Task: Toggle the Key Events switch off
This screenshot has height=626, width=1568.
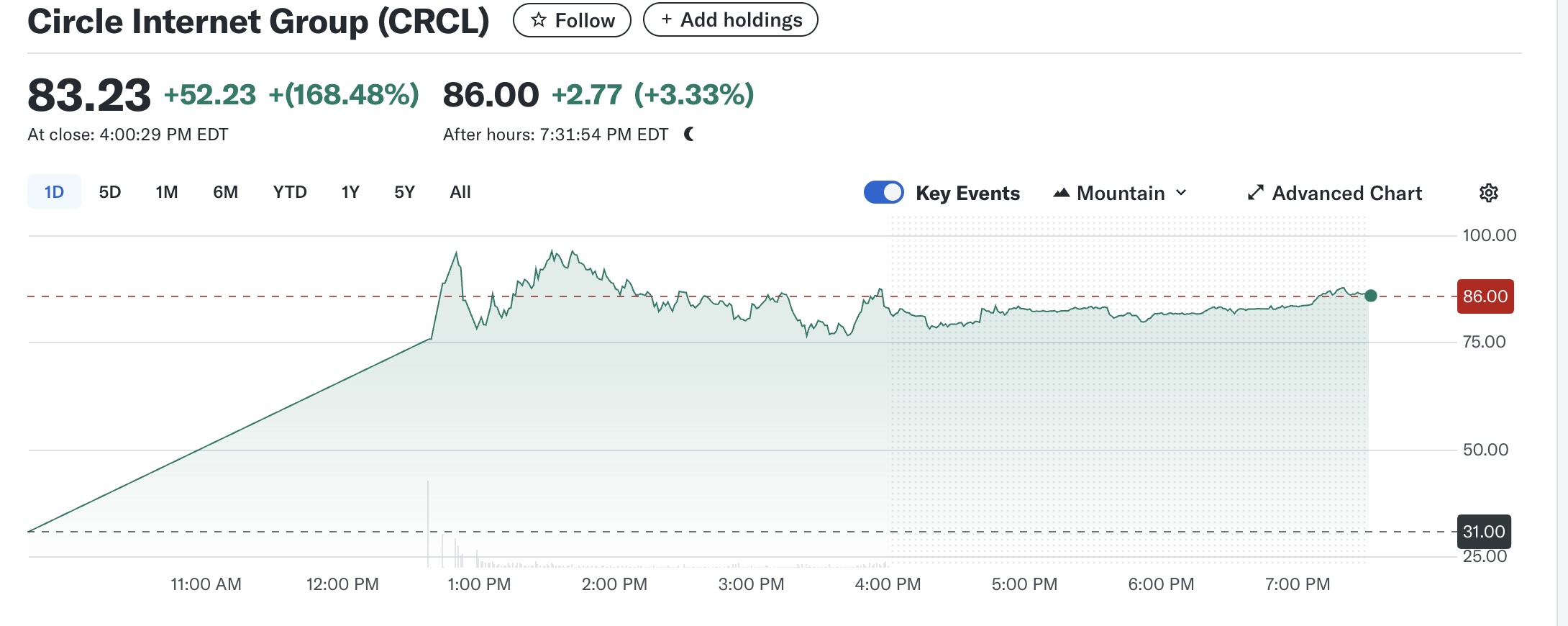Action: coord(883,193)
